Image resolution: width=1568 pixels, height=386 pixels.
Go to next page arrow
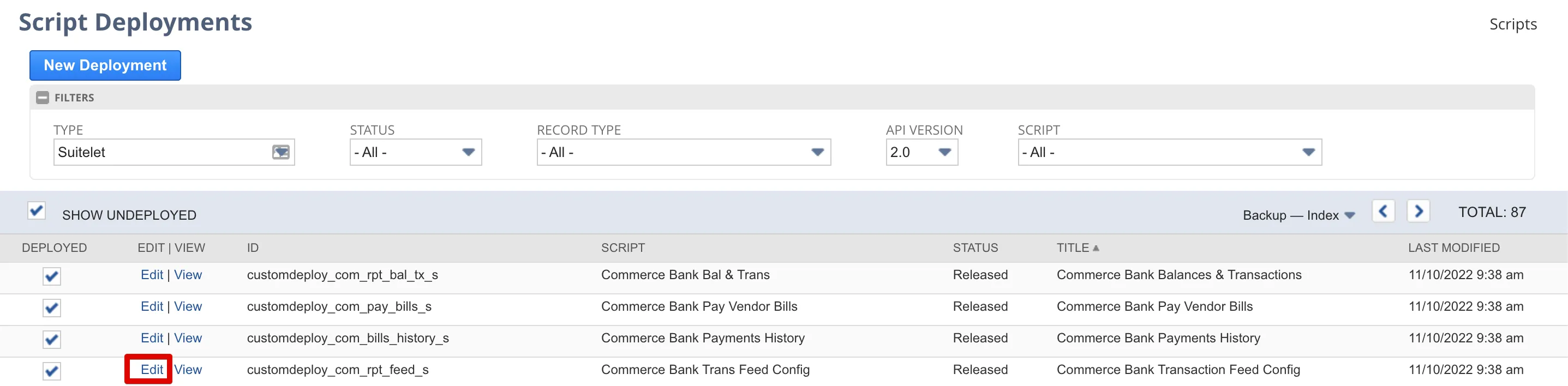click(x=1419, y=212)
